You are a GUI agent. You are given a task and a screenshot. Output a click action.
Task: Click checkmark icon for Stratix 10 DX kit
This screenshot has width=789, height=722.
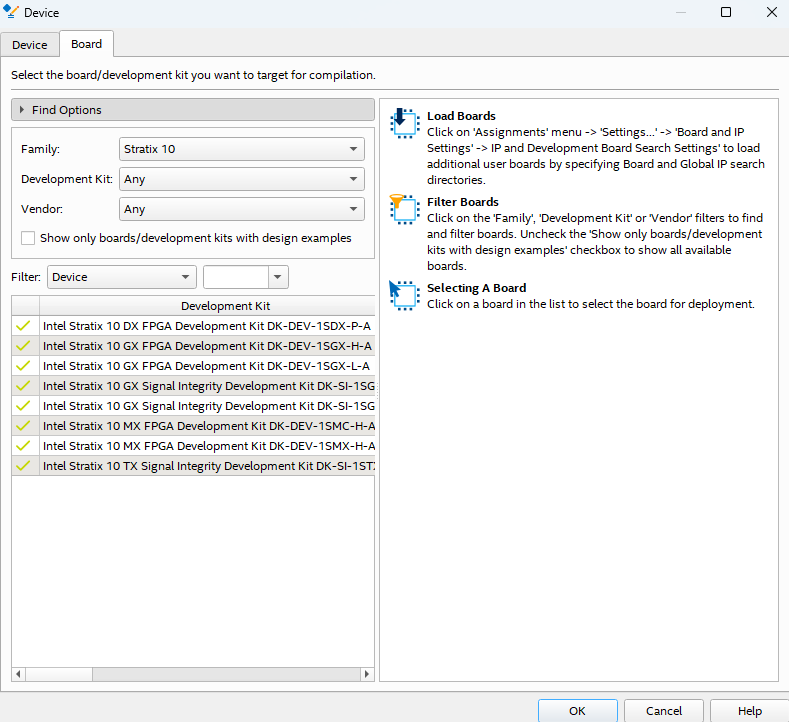coord(24,326)
